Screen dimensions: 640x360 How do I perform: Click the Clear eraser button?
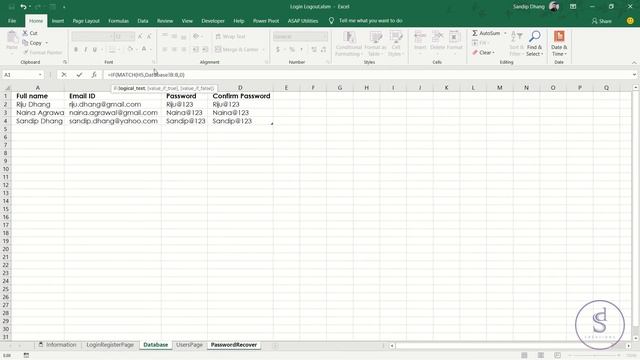point(483,53)
